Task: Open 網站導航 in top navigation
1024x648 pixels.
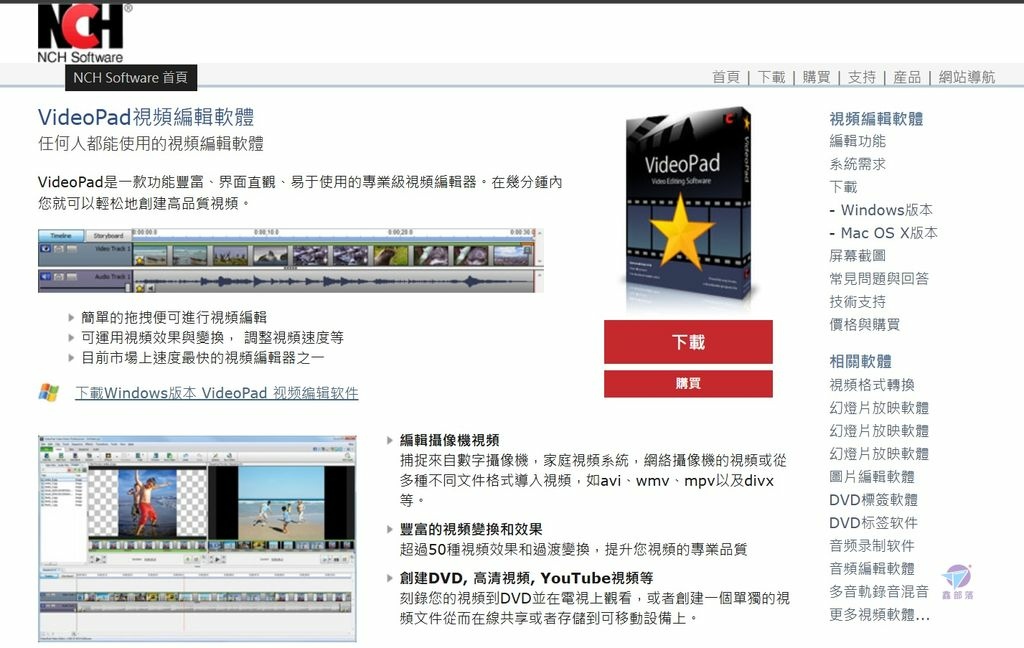Action: (967, 77)
